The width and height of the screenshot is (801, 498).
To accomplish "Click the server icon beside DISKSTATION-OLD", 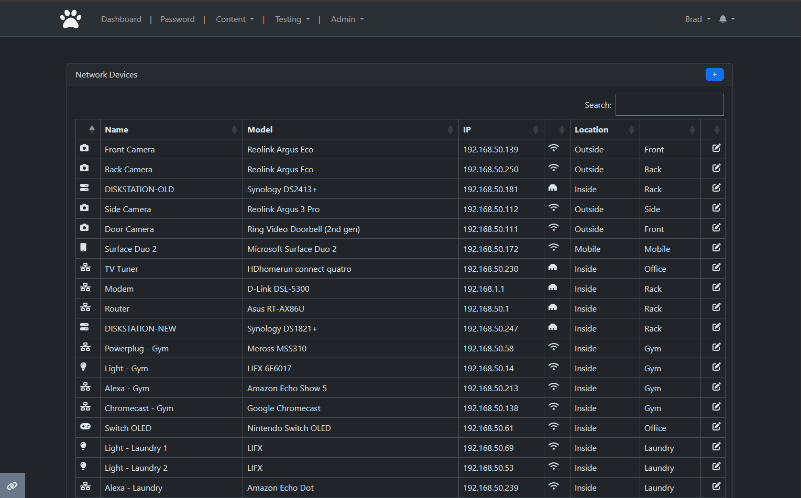I will (x=84, y=188).
